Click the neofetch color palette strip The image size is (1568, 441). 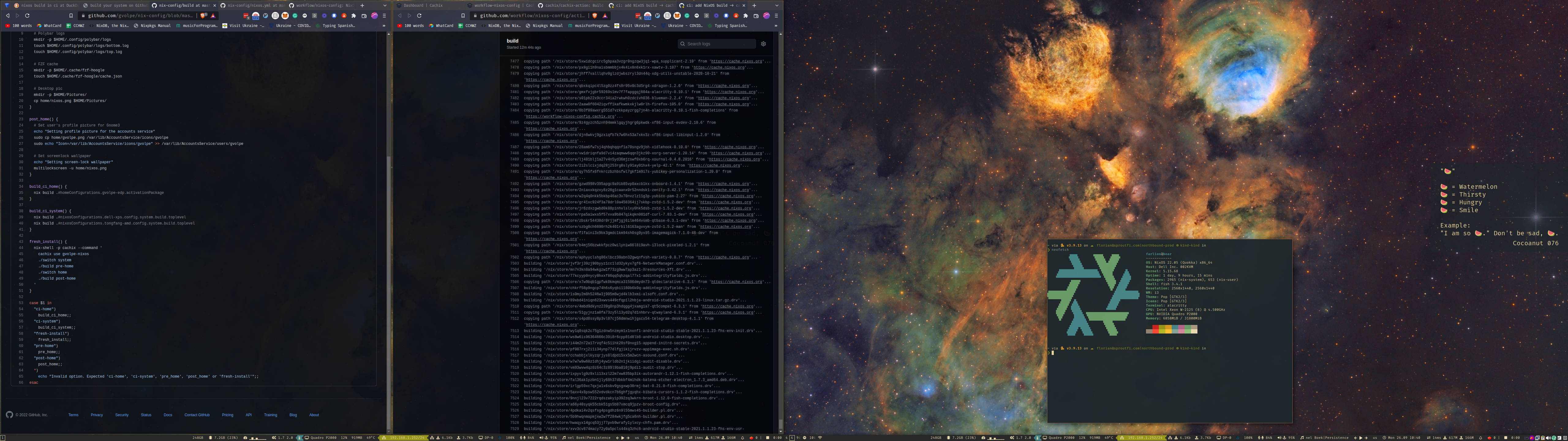(x=1171, y=330)
